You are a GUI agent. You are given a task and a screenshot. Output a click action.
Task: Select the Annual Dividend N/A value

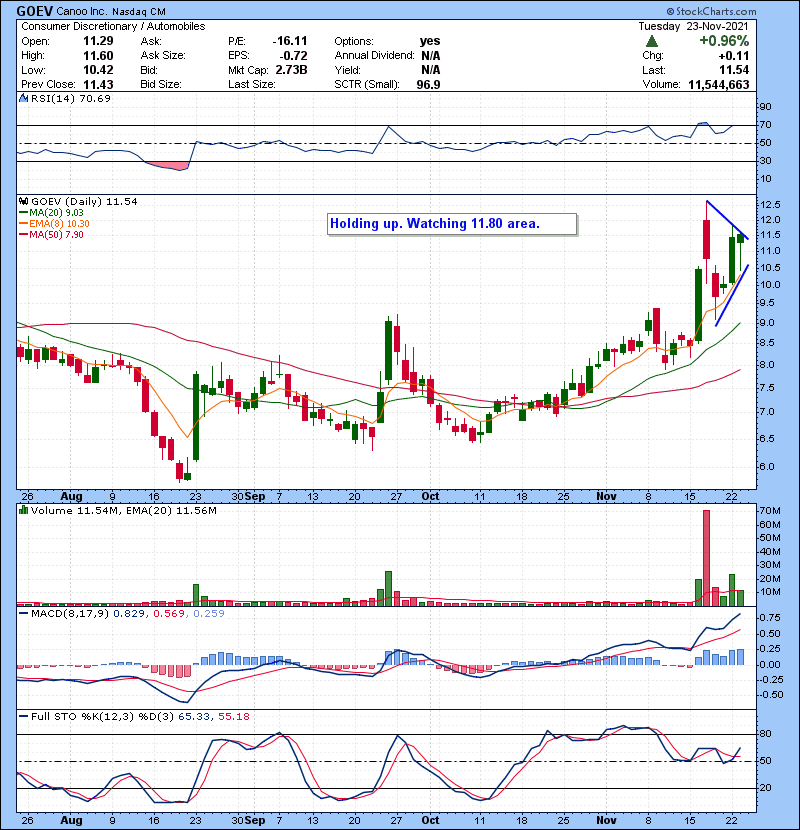point(431,56)
